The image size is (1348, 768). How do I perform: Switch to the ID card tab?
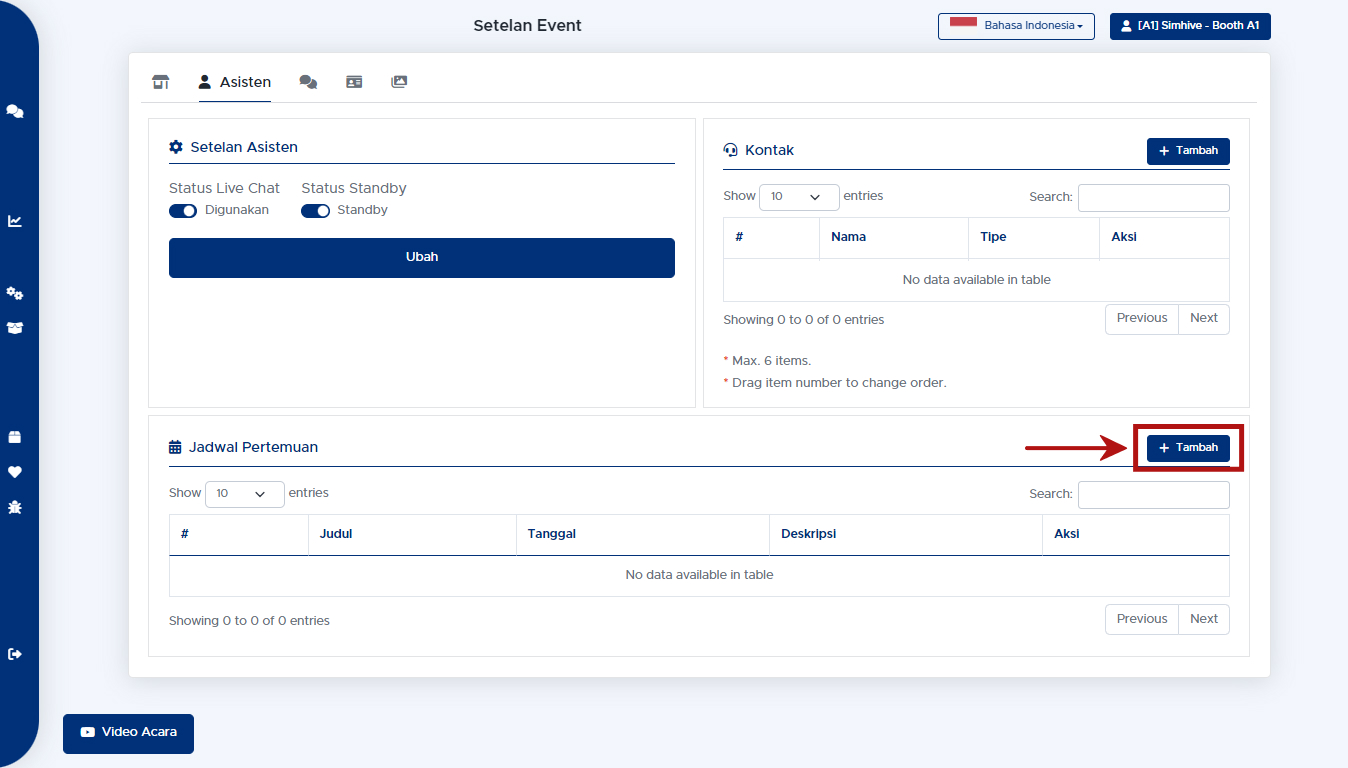354,82
